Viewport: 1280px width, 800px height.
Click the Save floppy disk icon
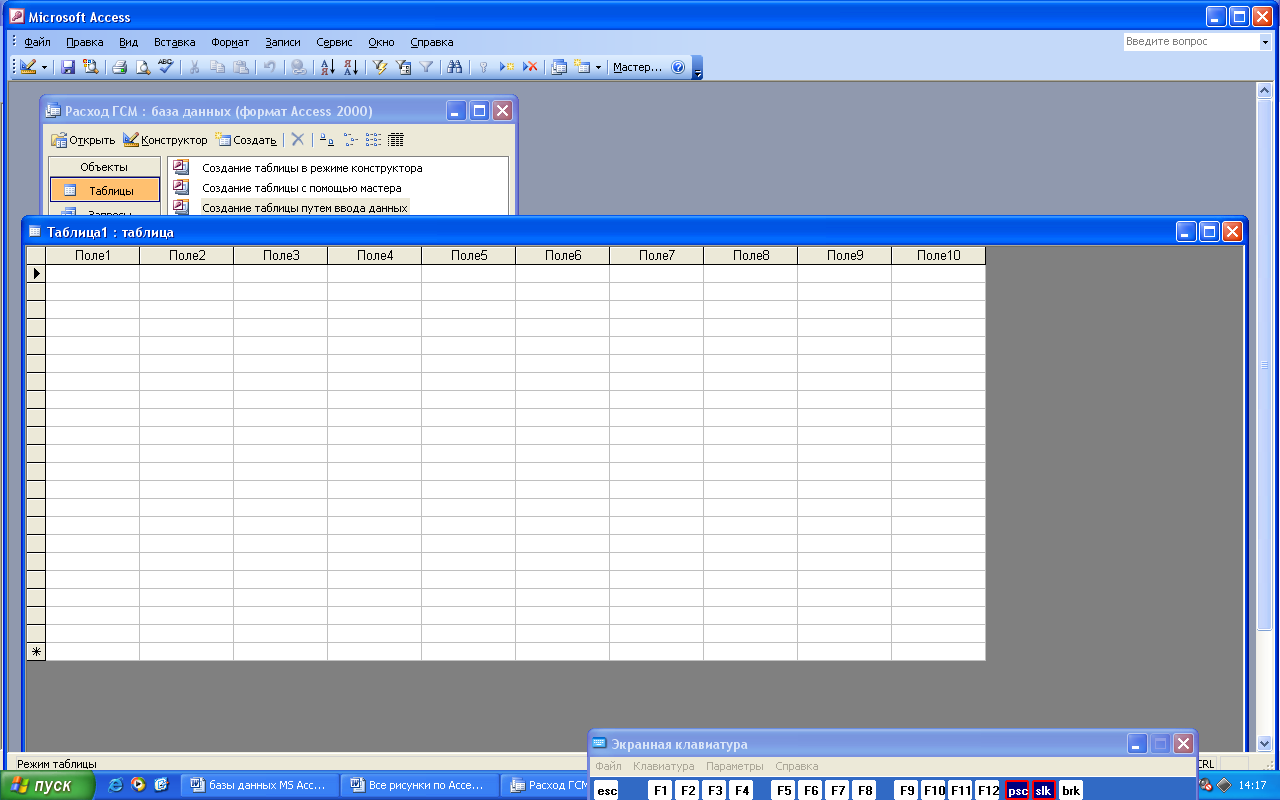pos(68,67)
